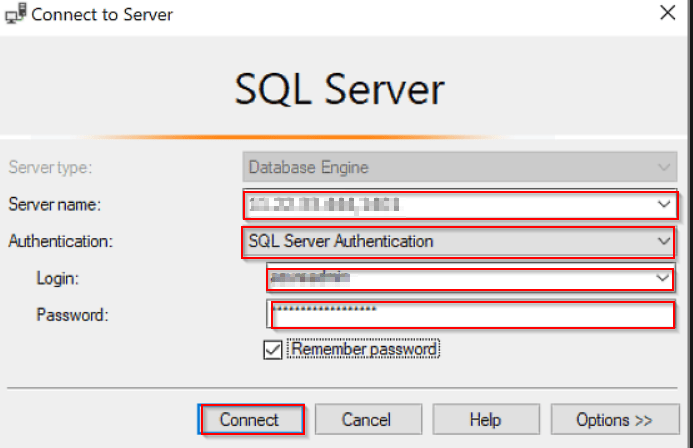This screenshot has width=693, height=448.
Task: Open the Login dropdown arrow
Action: coord(662,278)
